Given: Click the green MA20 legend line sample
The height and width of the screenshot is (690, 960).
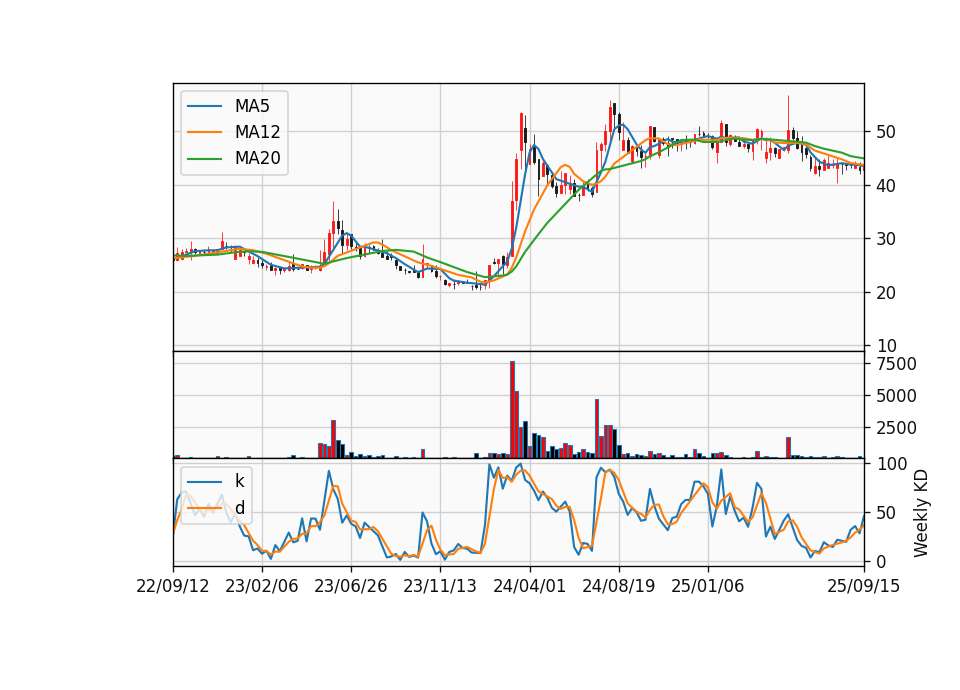Looking at the screenshot, I should pyautogui.click(x=204, y=158).
